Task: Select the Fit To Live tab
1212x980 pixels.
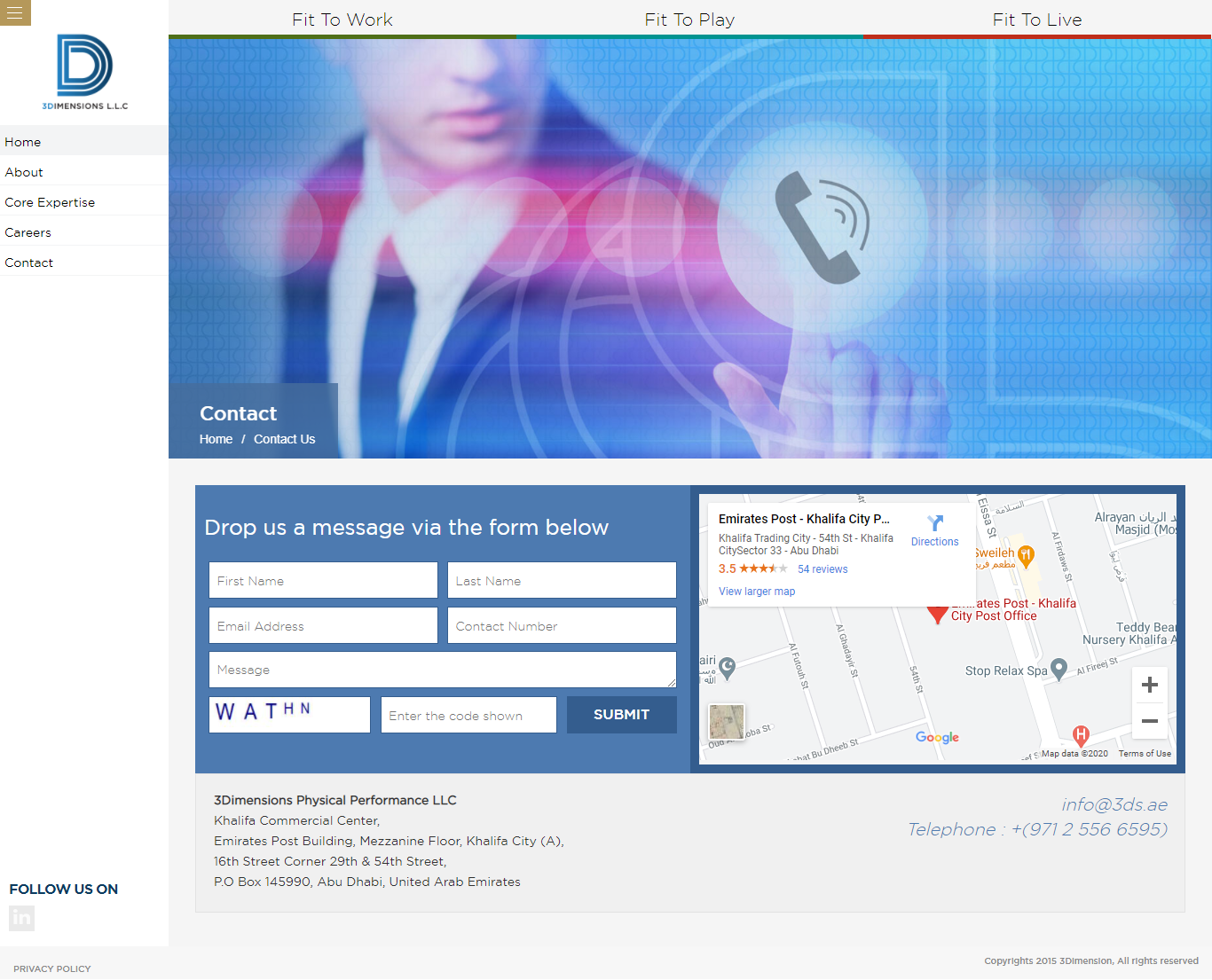Action: coord(1037,20)
